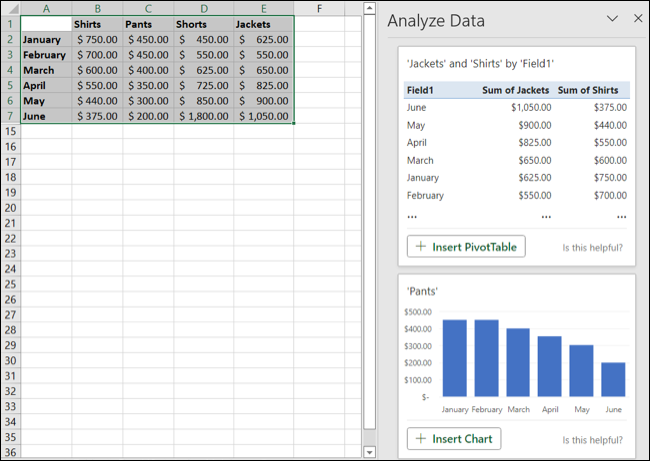
Task: Select the Jackets header cell
Action: click(x=263, y=24)
